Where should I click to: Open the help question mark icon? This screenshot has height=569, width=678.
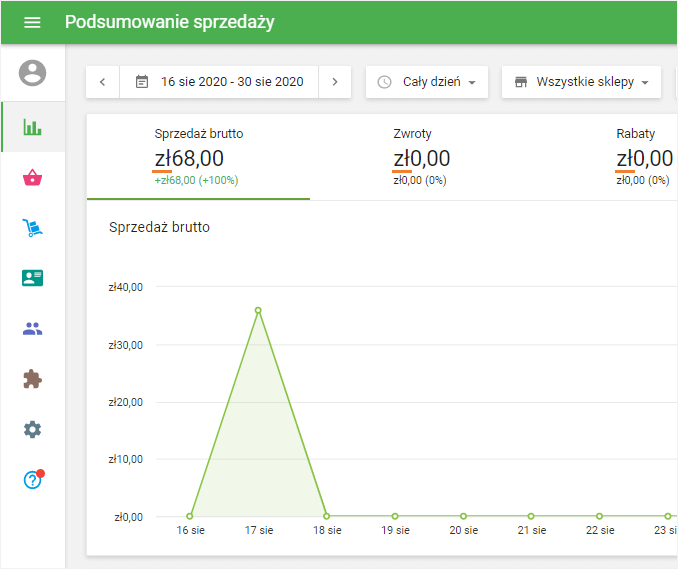33,480
